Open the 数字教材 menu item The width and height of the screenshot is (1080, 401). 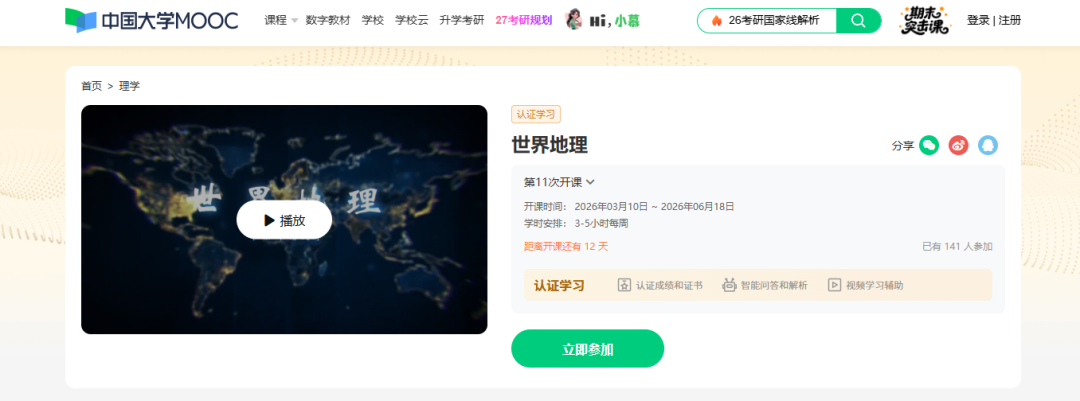click(x=328, y=21)
